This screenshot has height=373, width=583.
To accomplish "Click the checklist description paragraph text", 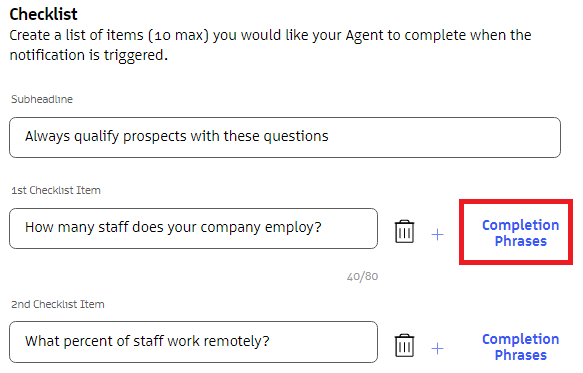I will [270, 45].
